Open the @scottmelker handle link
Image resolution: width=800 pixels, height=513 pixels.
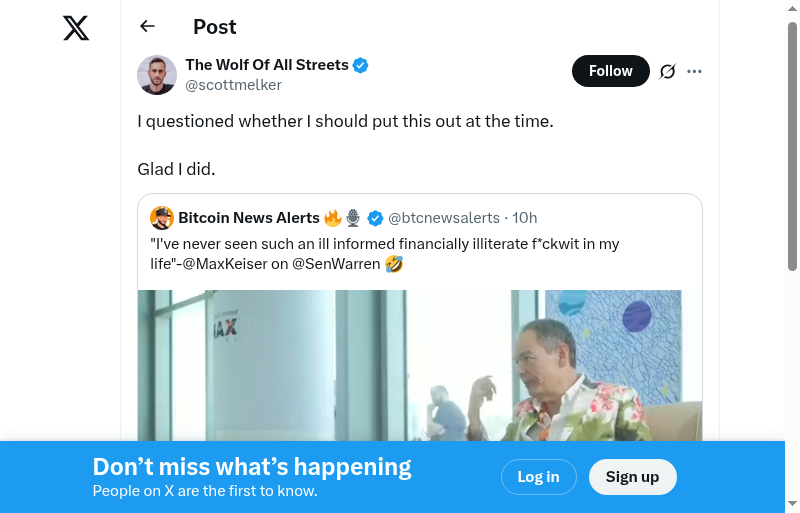tap(233, 85)
